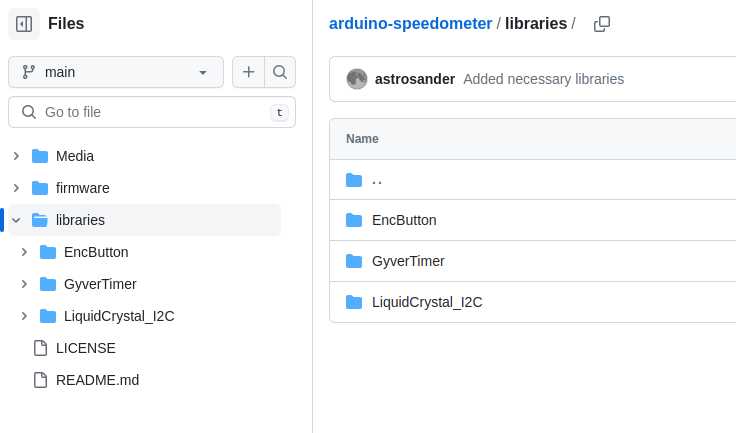This screenshot has width=736, height=433.
Task: Collapse the file tree side panel
Action: point(24,23)
